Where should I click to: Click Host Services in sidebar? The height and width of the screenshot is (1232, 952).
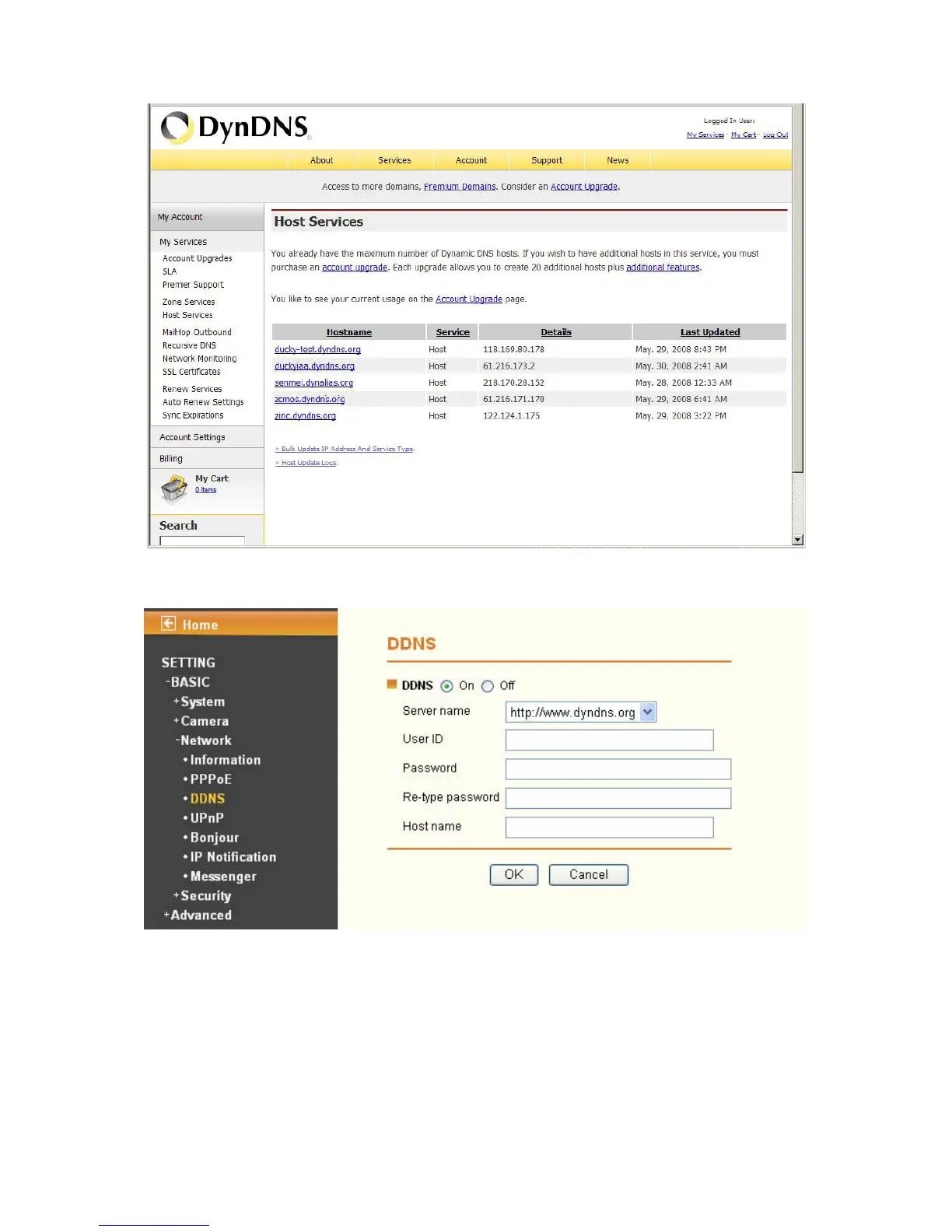pyautogui.click(x=187, y=315)
